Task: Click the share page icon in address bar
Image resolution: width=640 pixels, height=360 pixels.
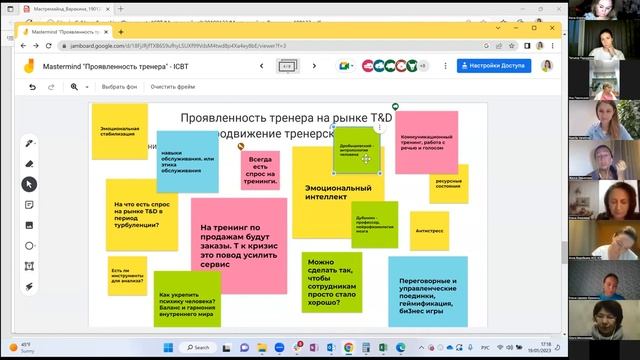Action: click(x=499, y=46)
